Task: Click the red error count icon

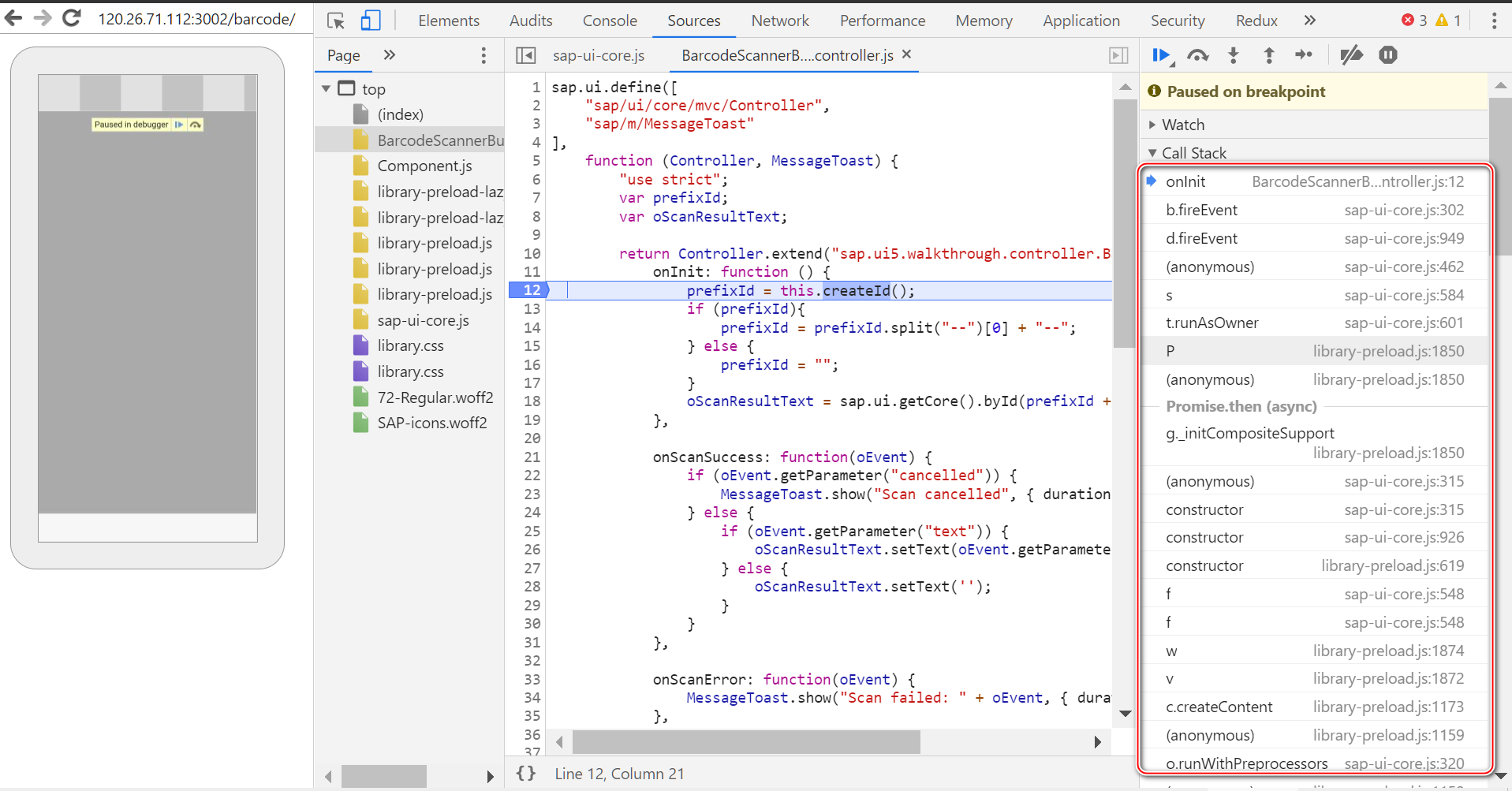Action: point(1408,21)
